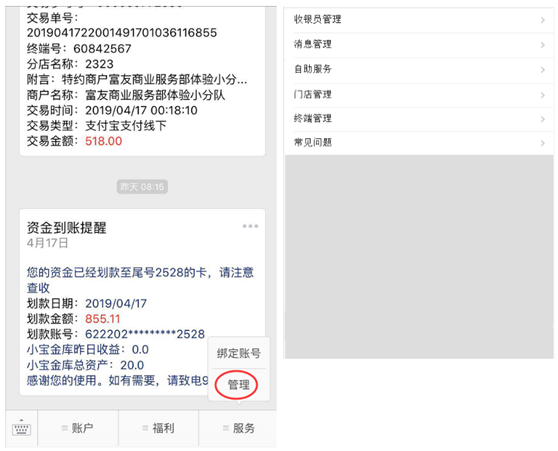
Task: Open the 账户 bottom menu
Action: pyautogui.click(x=78, y=428)
